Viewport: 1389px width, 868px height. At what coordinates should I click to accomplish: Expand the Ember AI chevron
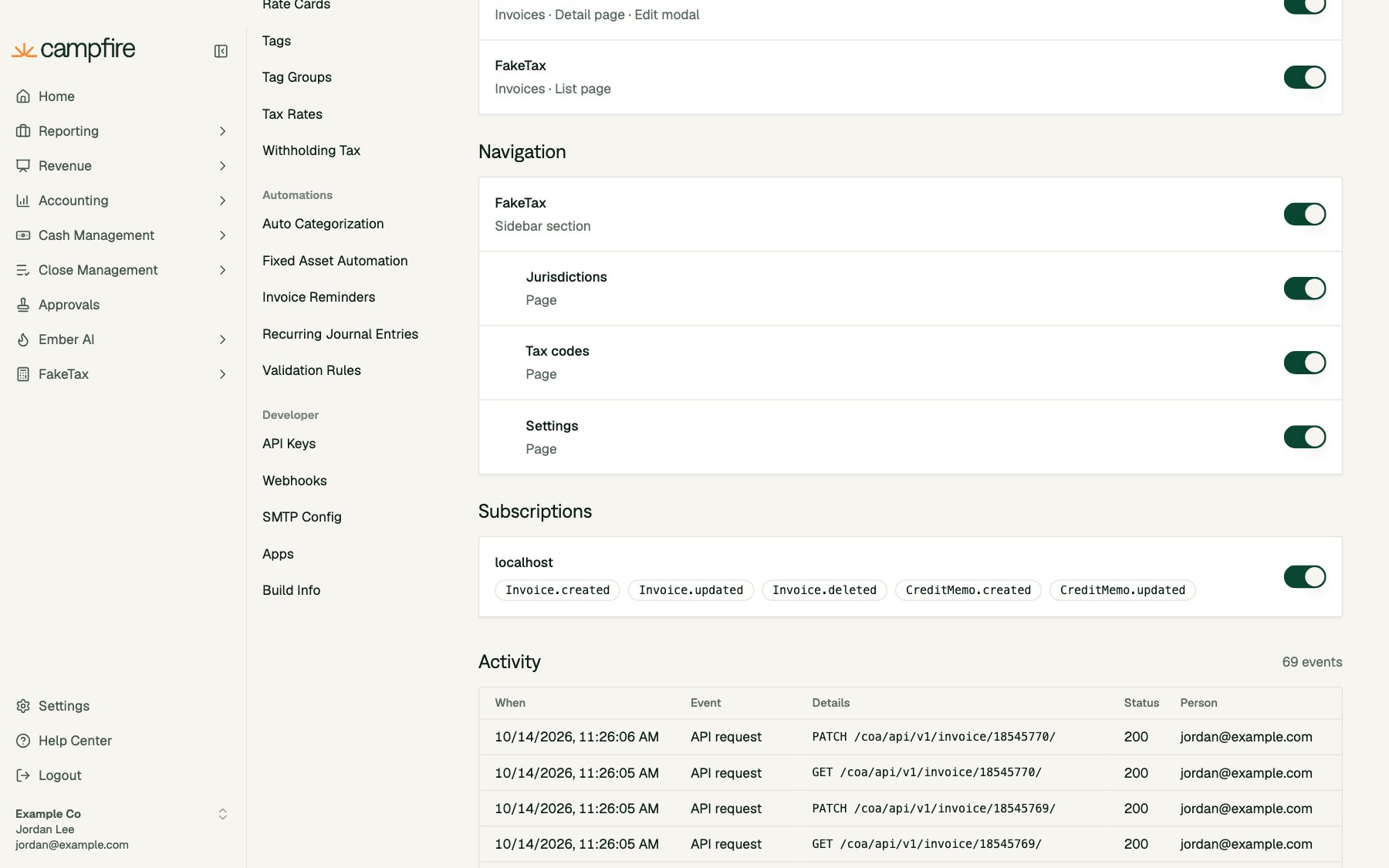[222, 339]
